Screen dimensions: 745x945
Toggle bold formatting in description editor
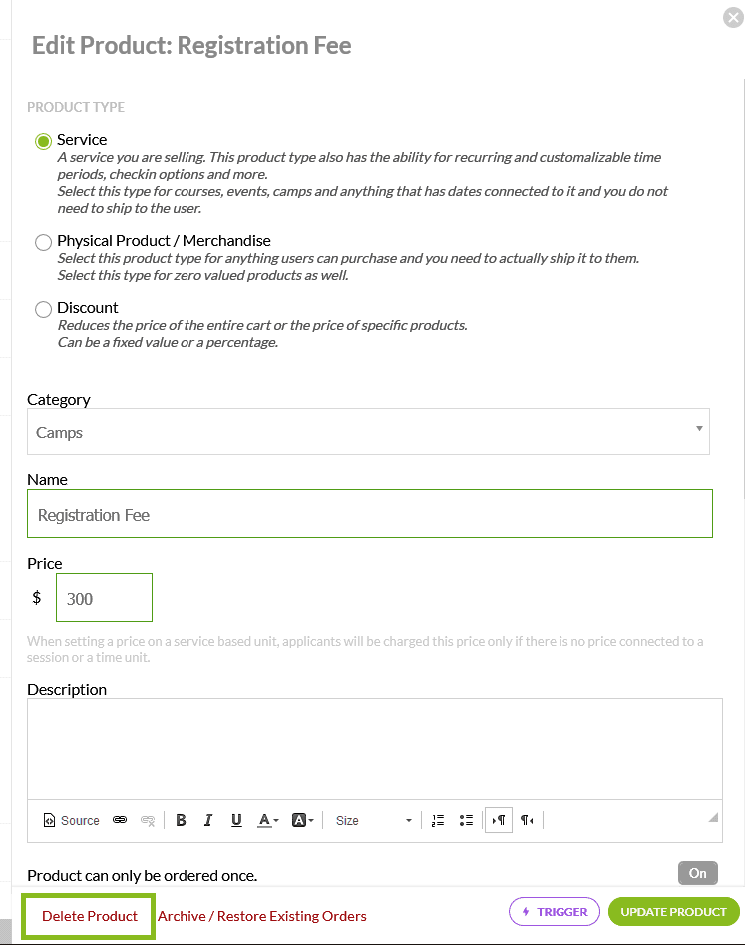(x=181, y=821)
